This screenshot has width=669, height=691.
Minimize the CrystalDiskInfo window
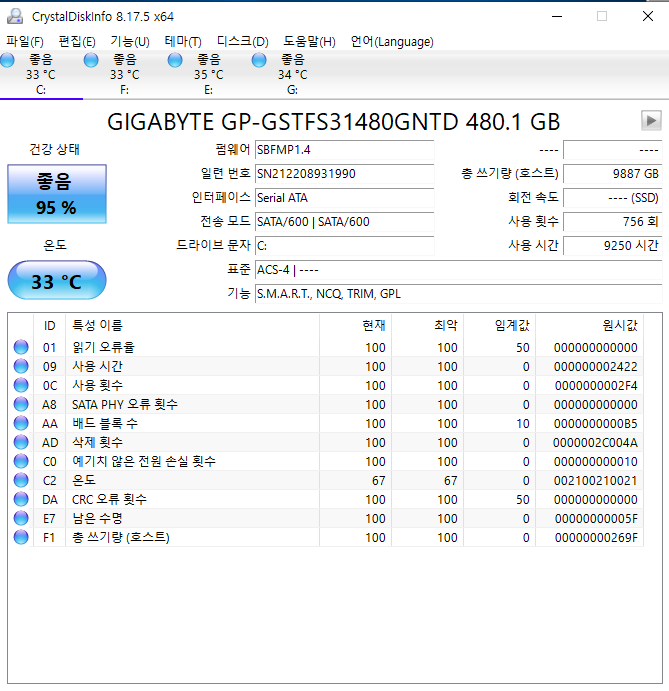pyautogui.click(x=557, y=16)
